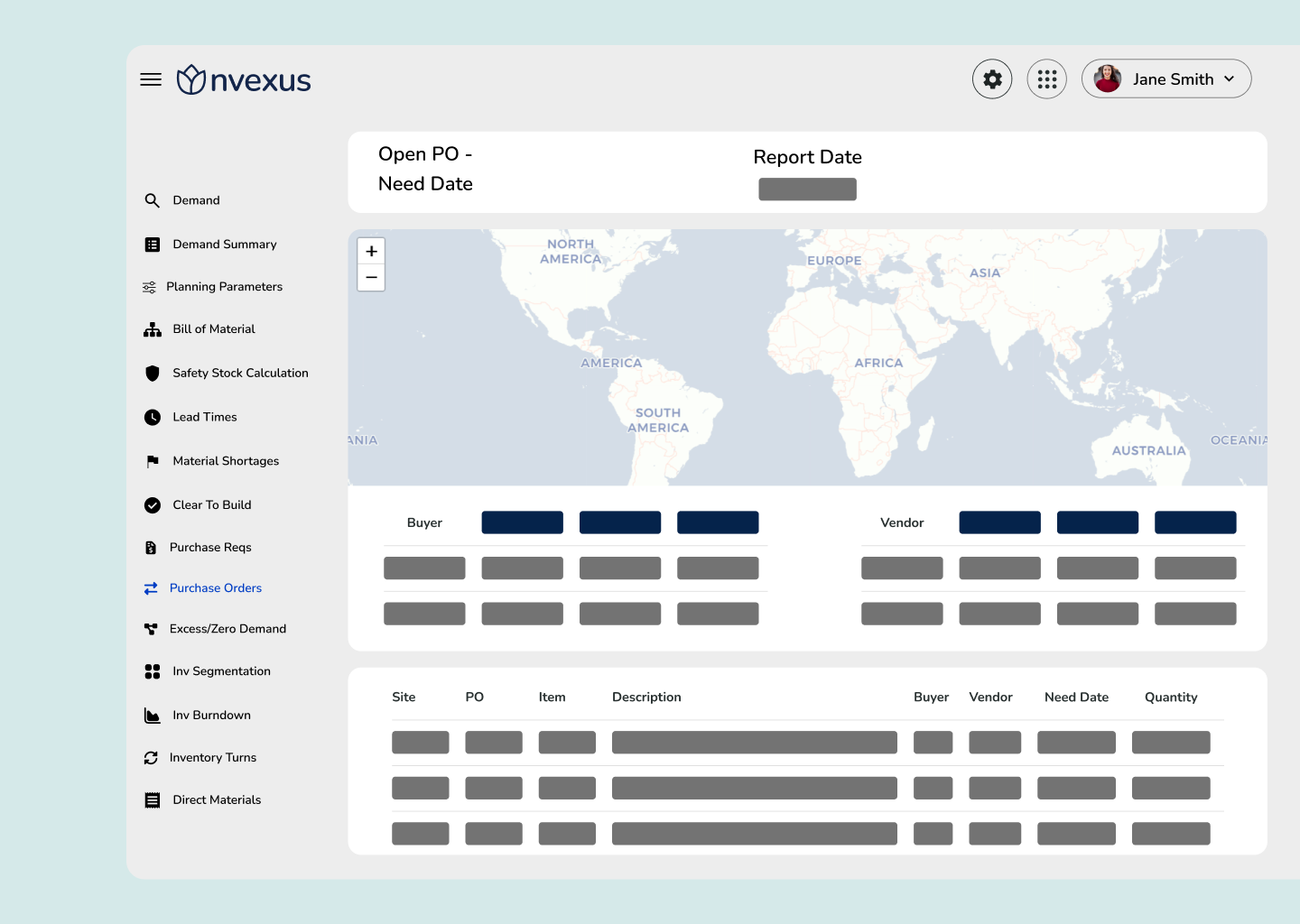This screenshot has width=1300, height=924.
Task: Click the Purchase Orders arrows icon
Action: click(151, 588)
